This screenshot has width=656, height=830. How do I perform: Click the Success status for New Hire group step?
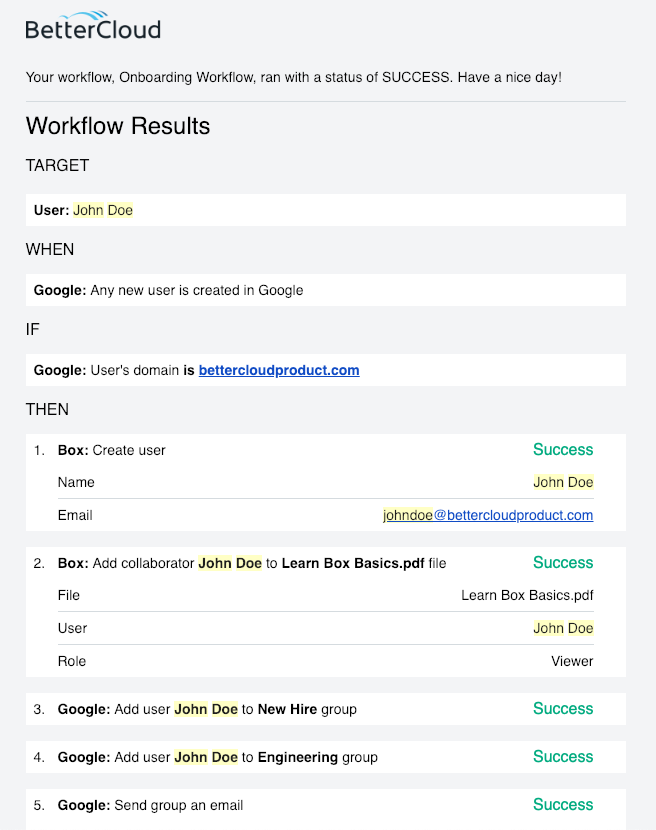[x=563, y=709]
